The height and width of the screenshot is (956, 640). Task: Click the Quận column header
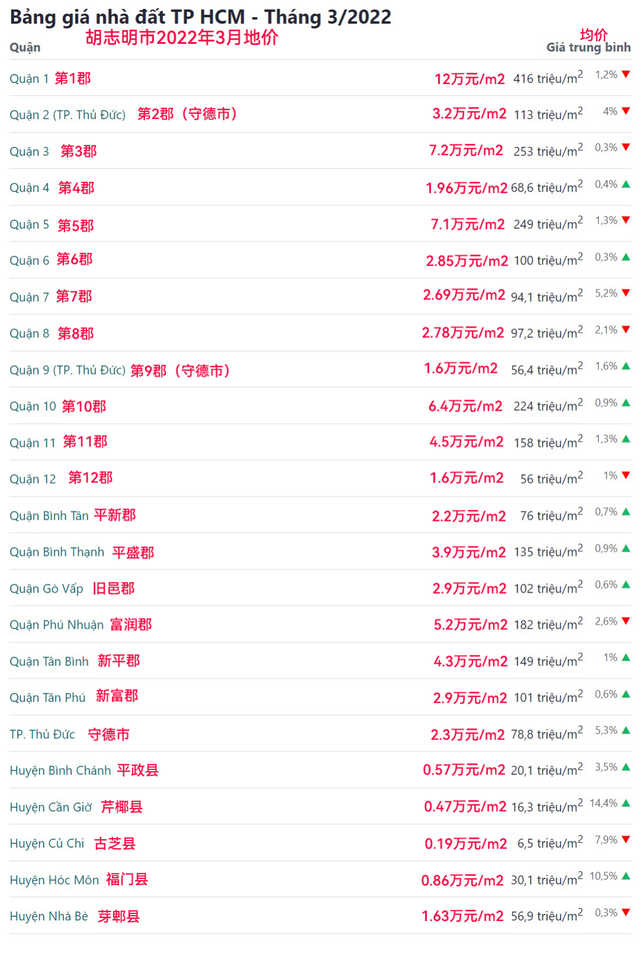tap(25, 47)
